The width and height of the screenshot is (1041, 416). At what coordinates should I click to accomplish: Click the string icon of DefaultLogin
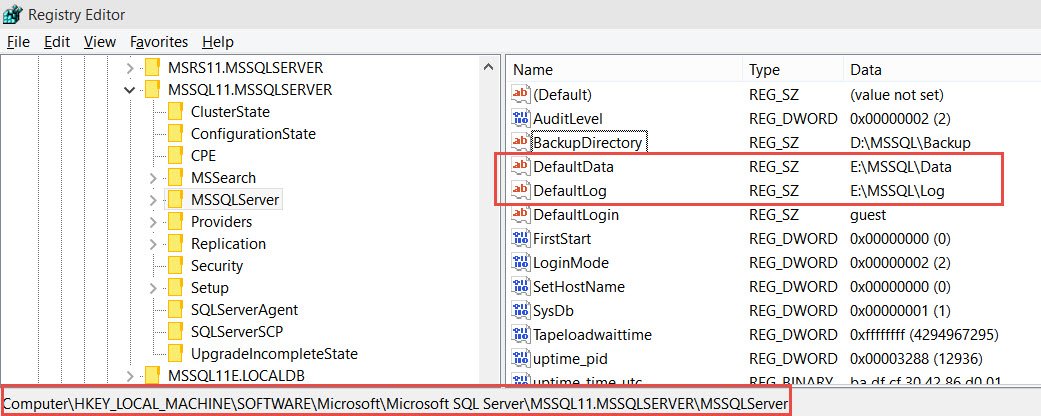point(521,214)
